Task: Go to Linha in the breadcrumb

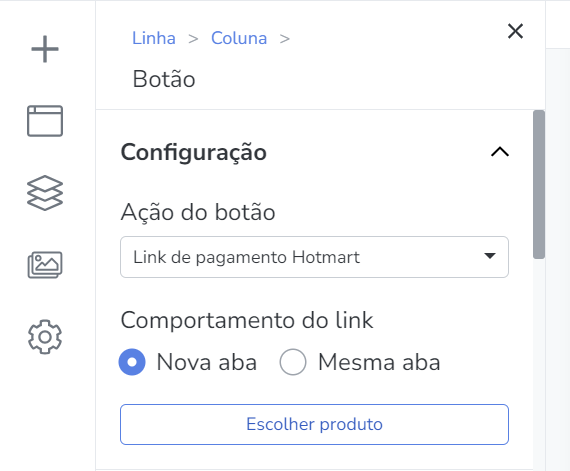Action: click(154, 38)
